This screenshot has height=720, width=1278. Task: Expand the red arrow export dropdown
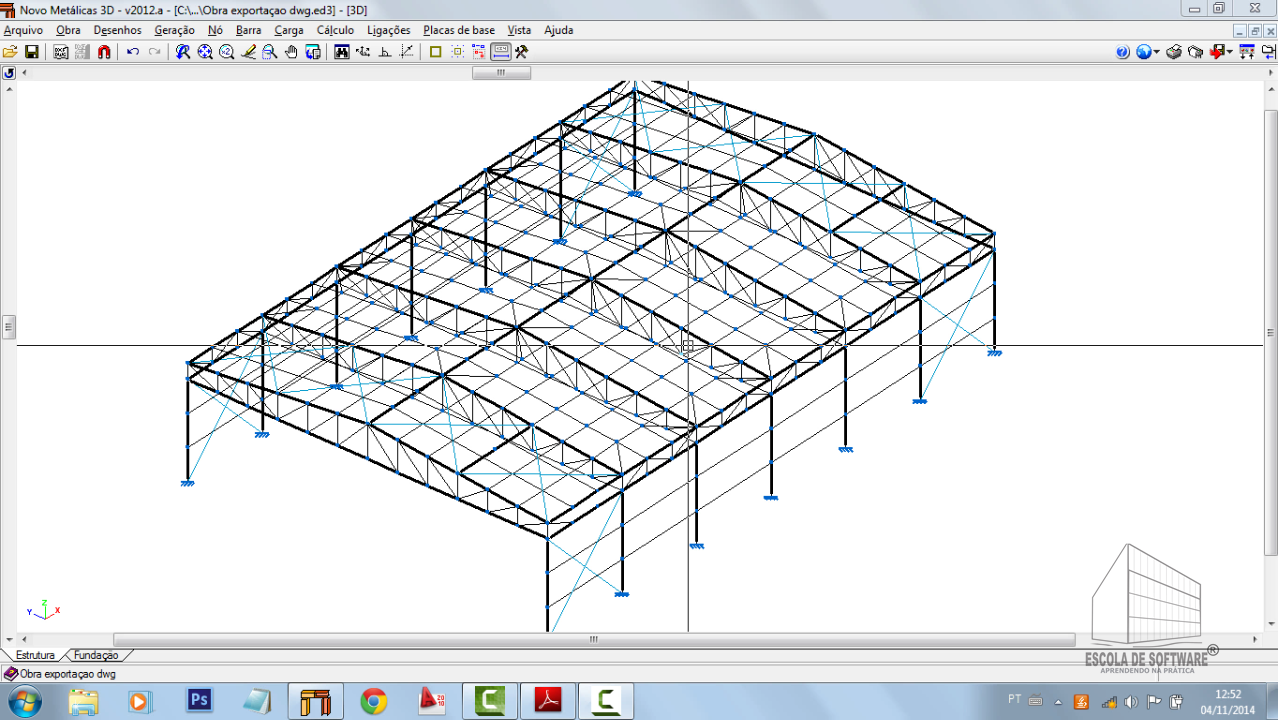tap(1229, 52)
